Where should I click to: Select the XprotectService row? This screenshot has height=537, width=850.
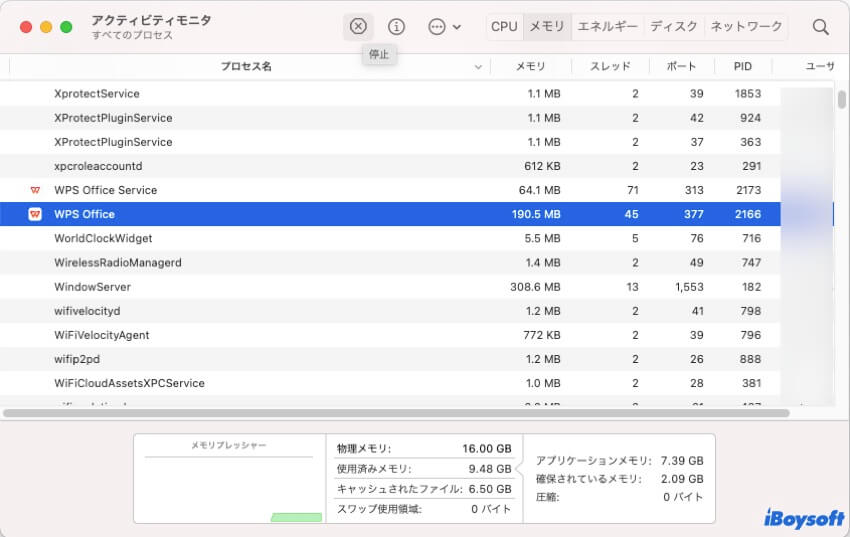tap(390, 93)
